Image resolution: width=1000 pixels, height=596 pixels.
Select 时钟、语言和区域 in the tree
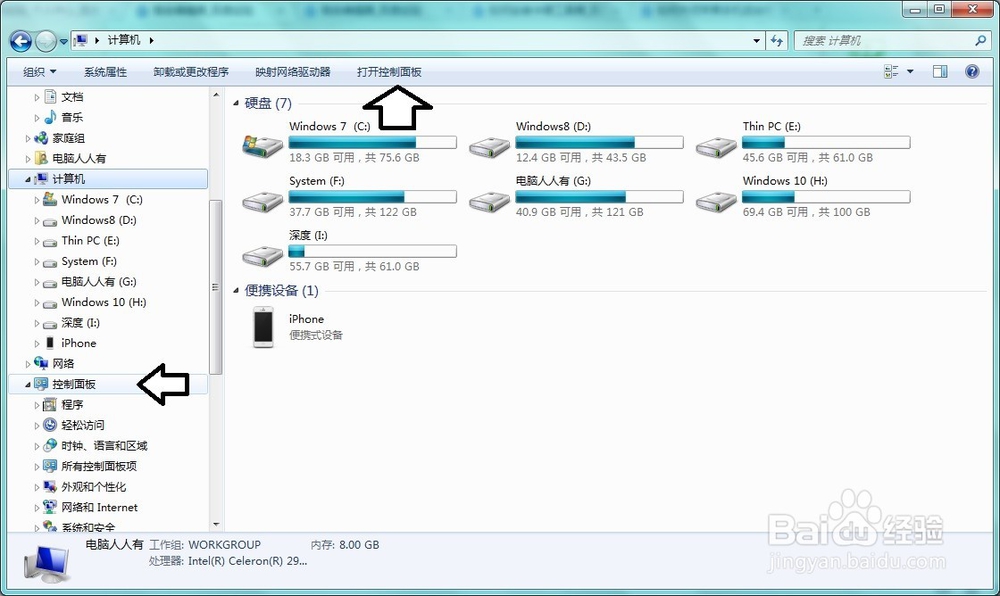point(105,446)
